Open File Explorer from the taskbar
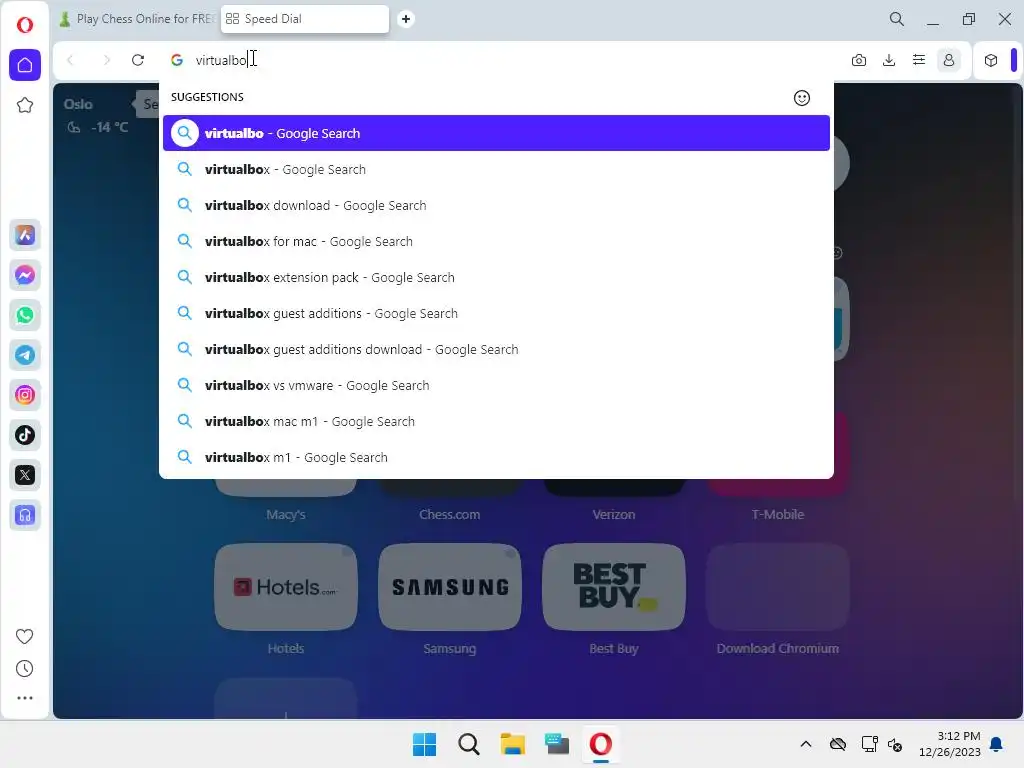Image resolution: width=1024 pixels, height=768 pixels. click(x=513, y=744)
